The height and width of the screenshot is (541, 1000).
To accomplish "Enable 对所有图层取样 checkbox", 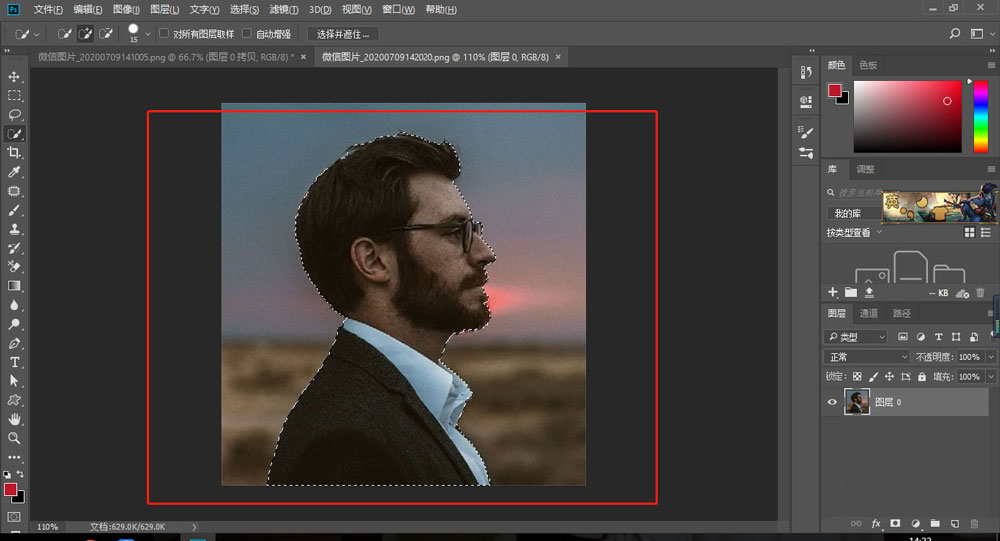I will [x=164, y=33].
